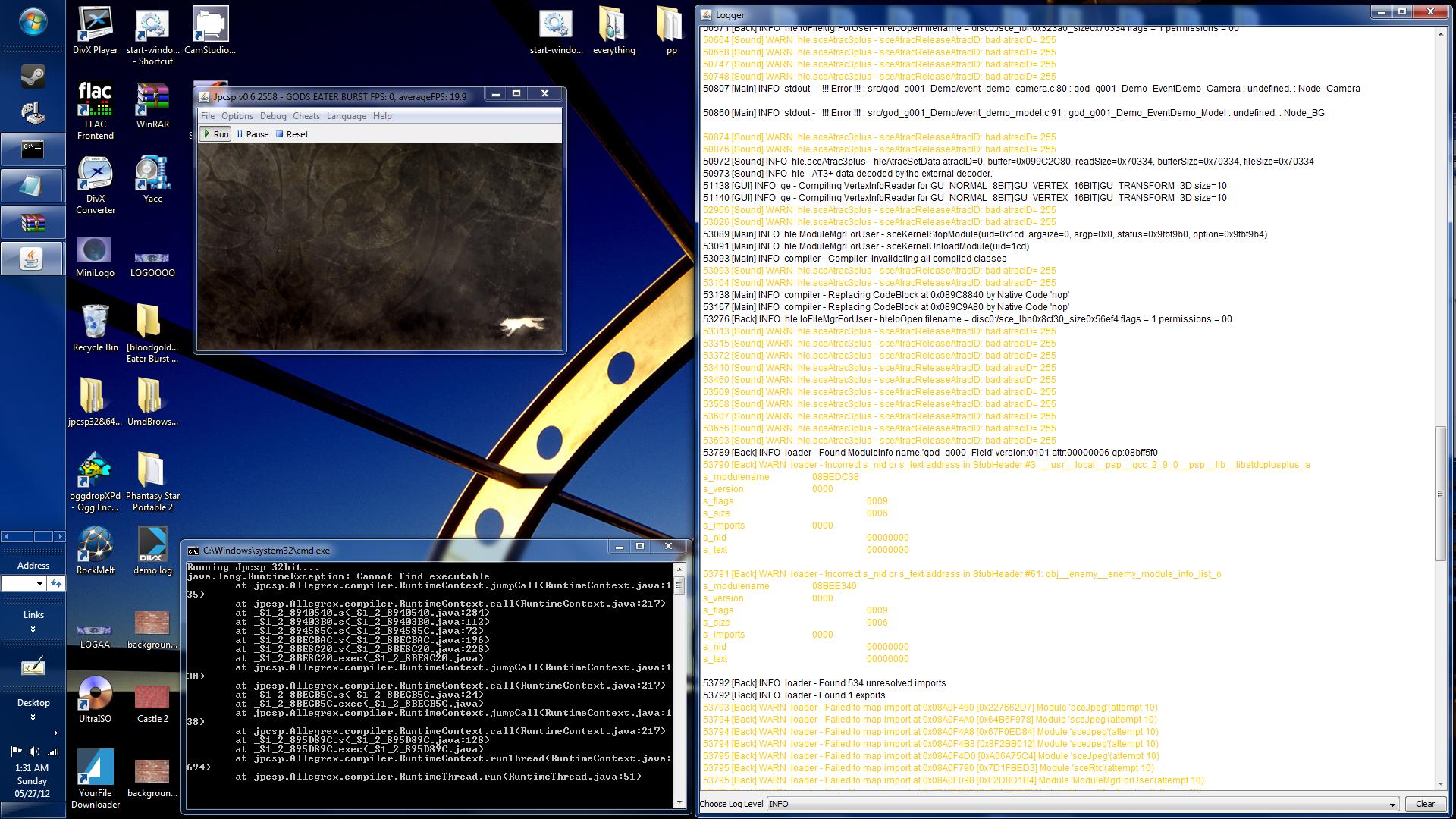This screenshot has width=1456, height=819.
Task: Click the Logger window vertical scrollbar
Action: (1440, 493)
